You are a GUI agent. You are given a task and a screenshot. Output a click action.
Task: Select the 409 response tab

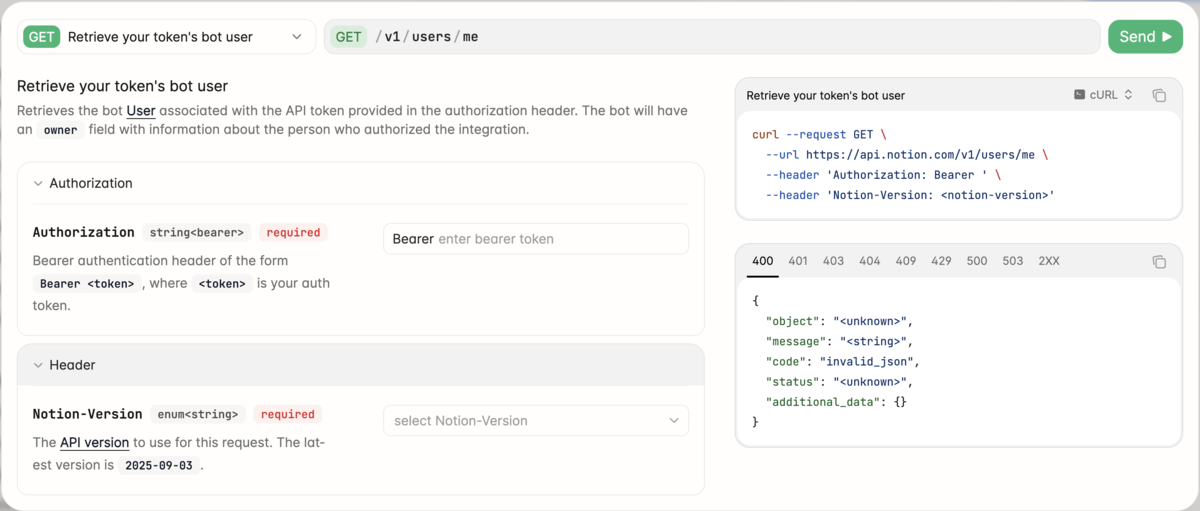(906, 261)
